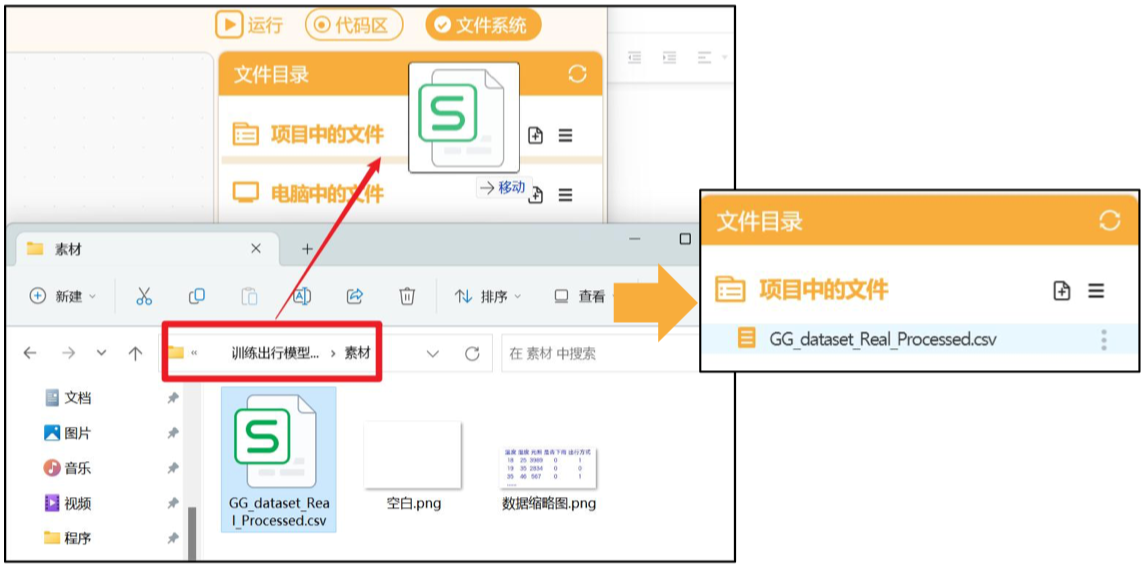Image resolution: width=1146 pixels, height=566 pixels.
Task: Open 项目中的文件 folder in top panel
Action: pyautogui.click(x=308, y=135)
